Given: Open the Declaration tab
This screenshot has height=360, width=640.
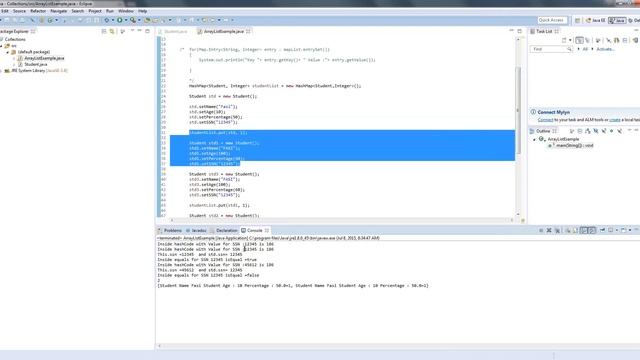Looking at the screenshot, I should (x=224, y=231).
